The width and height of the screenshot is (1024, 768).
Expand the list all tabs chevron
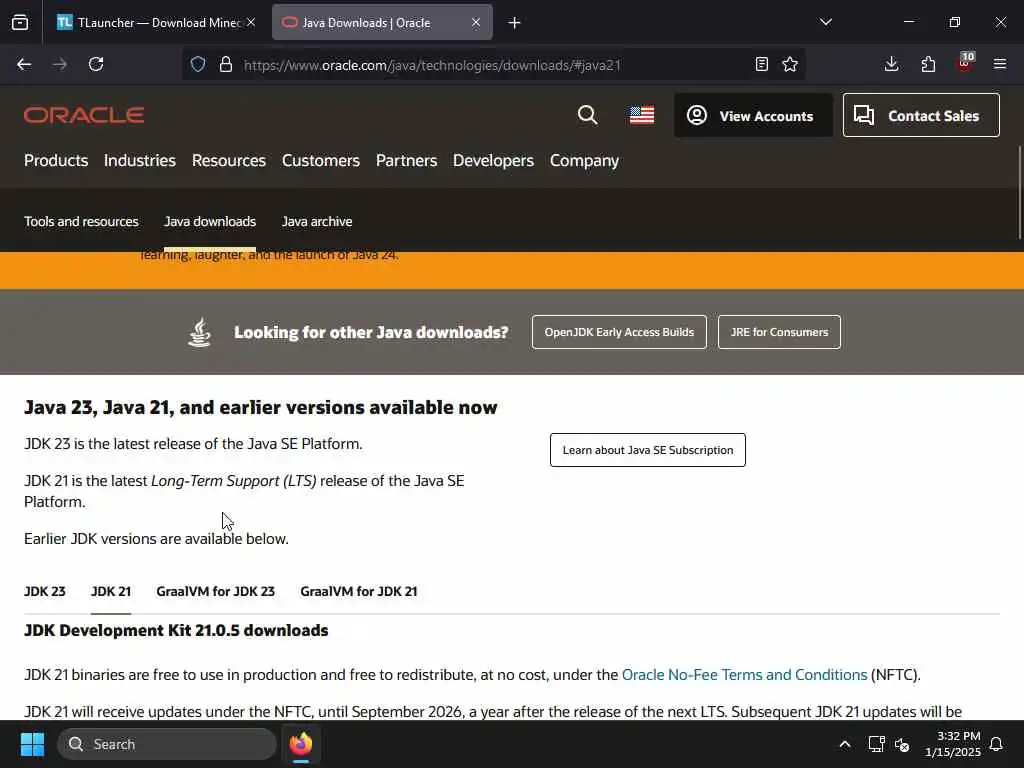pos(826,22)
